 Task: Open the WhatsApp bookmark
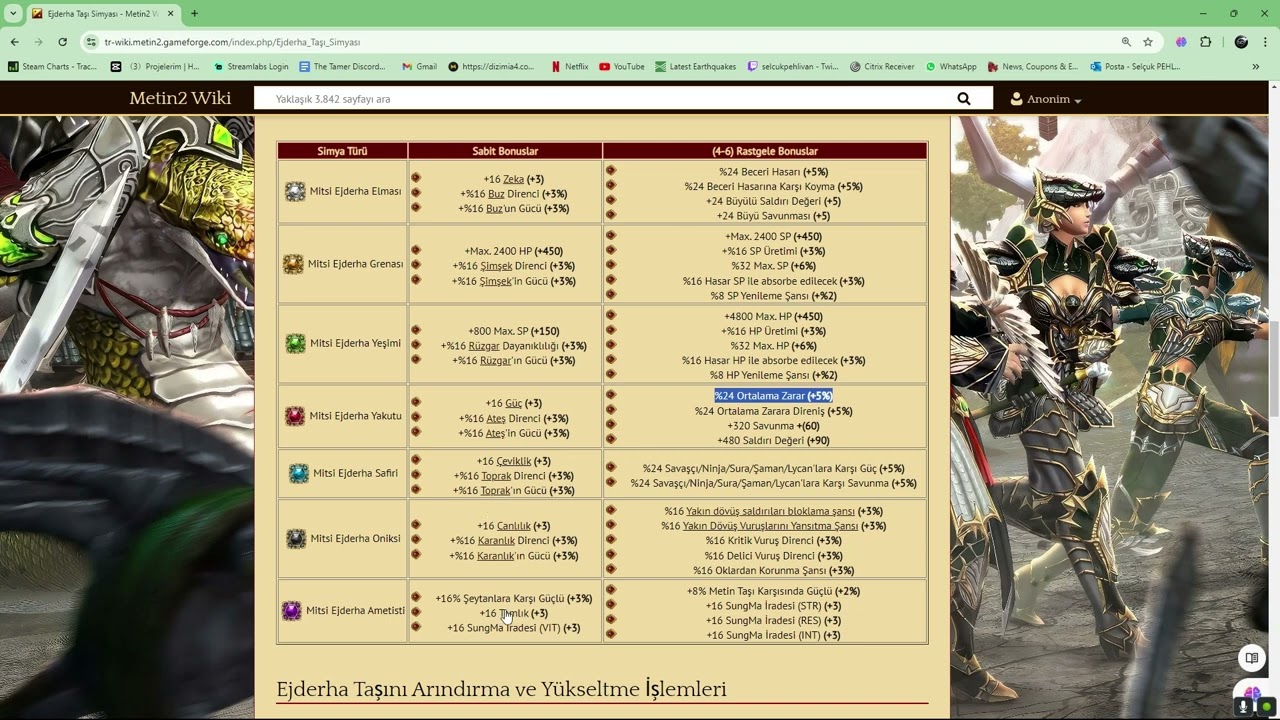(x=951, y=67)
